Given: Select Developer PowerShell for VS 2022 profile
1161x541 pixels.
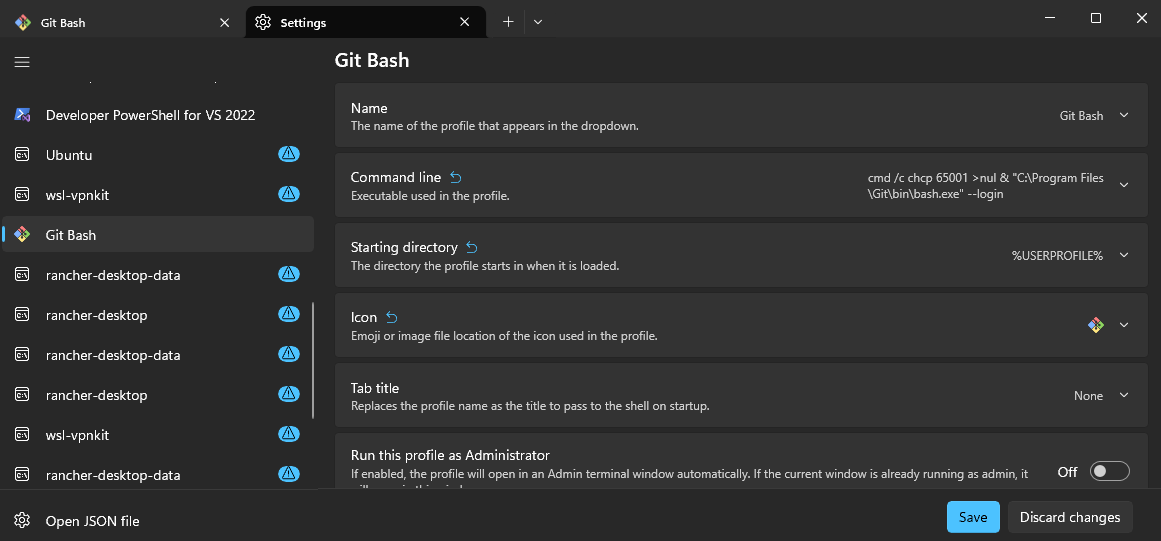Looking at the screenshot, I should pyautogui.click(x=158, y=115).
